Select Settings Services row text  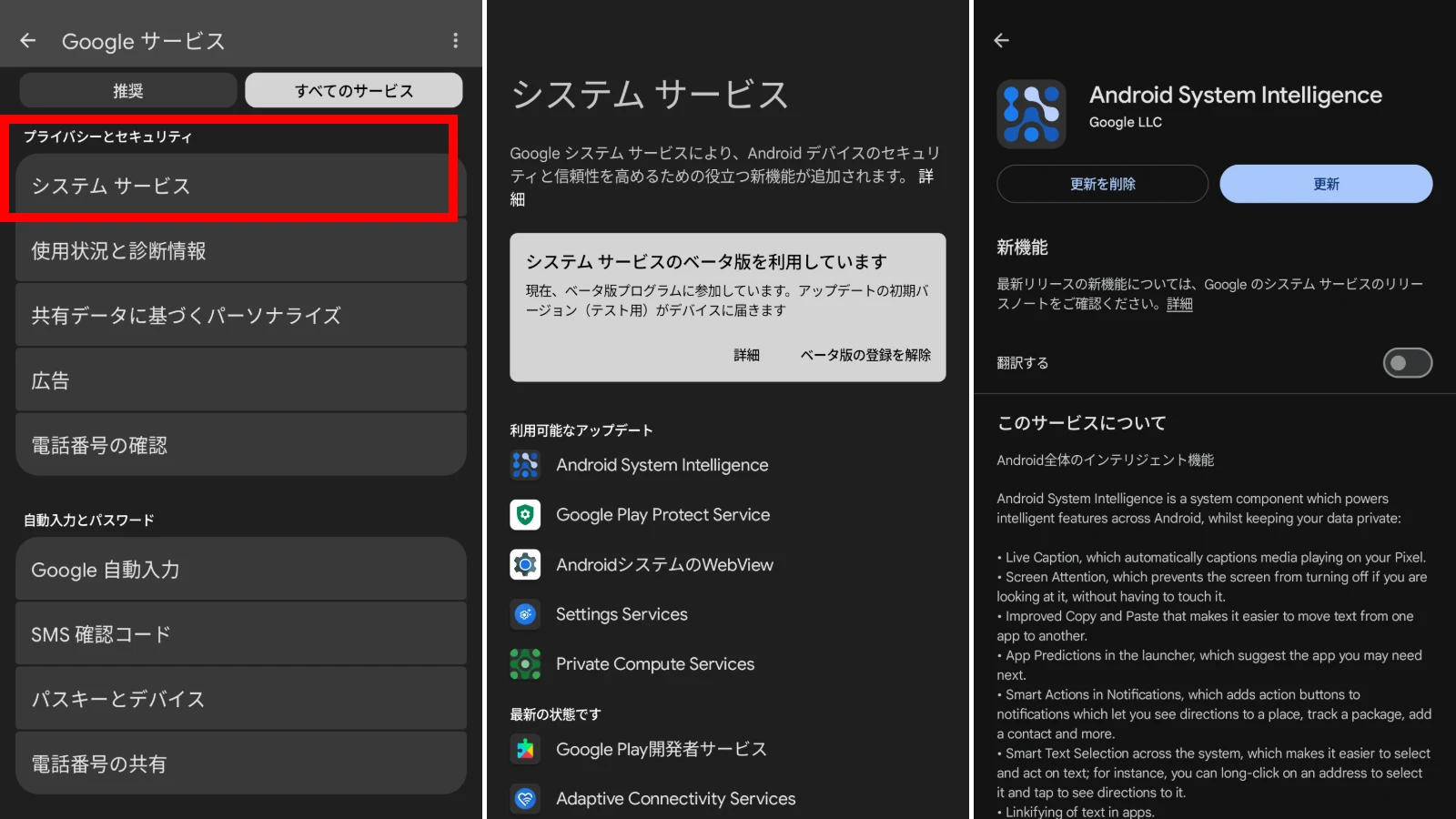pos(622,614)
